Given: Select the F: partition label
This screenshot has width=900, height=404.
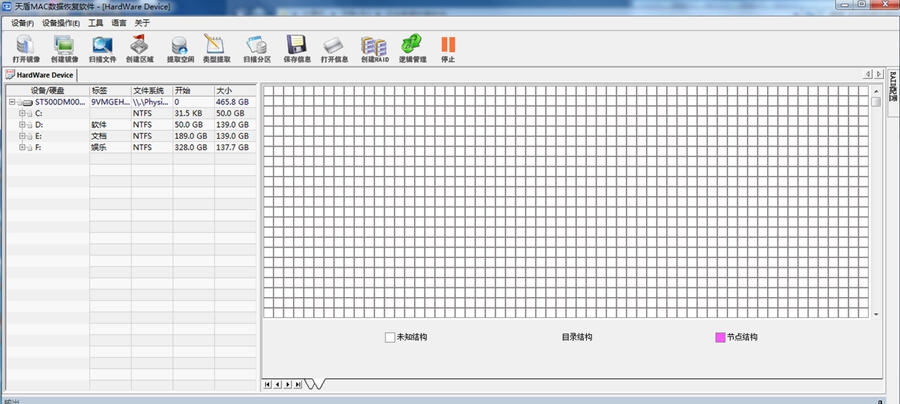Looking at the screenshot, I should click(38, 148).
